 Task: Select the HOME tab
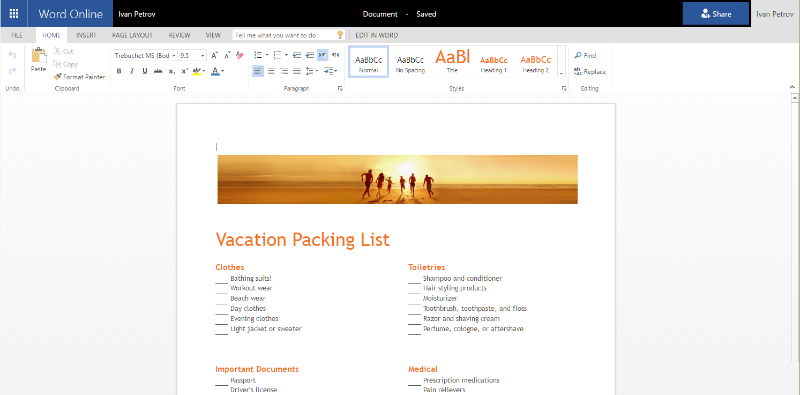point(52,35)
